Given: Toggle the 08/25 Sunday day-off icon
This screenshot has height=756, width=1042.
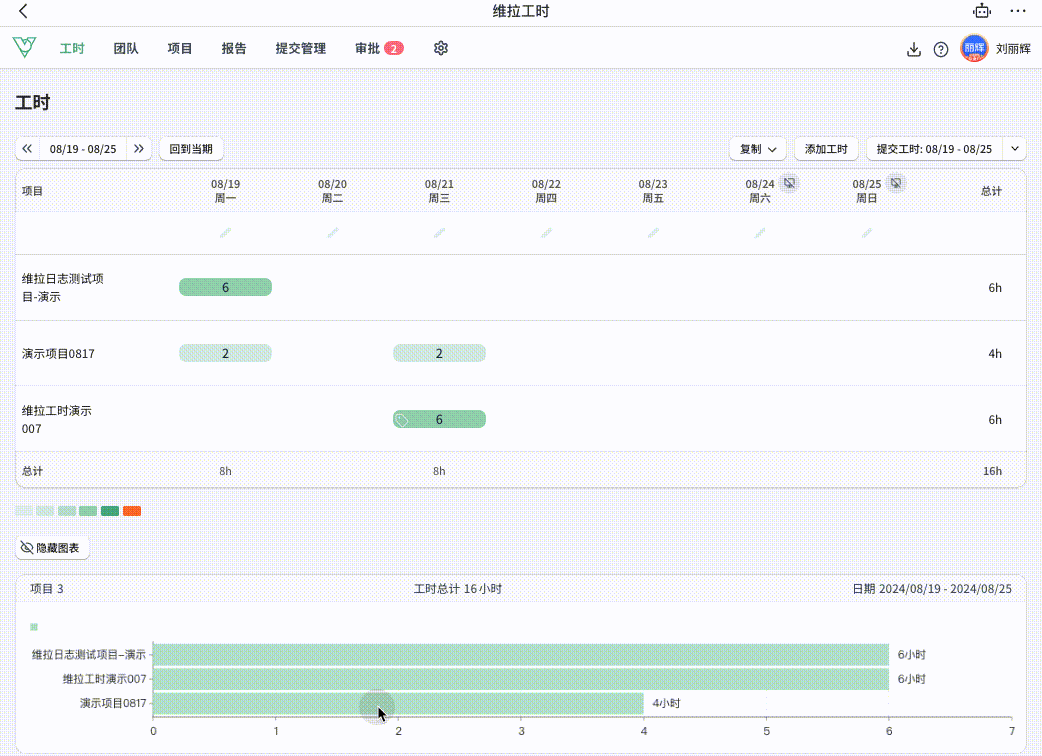Looking at the screenshot, I should point(896,183).
